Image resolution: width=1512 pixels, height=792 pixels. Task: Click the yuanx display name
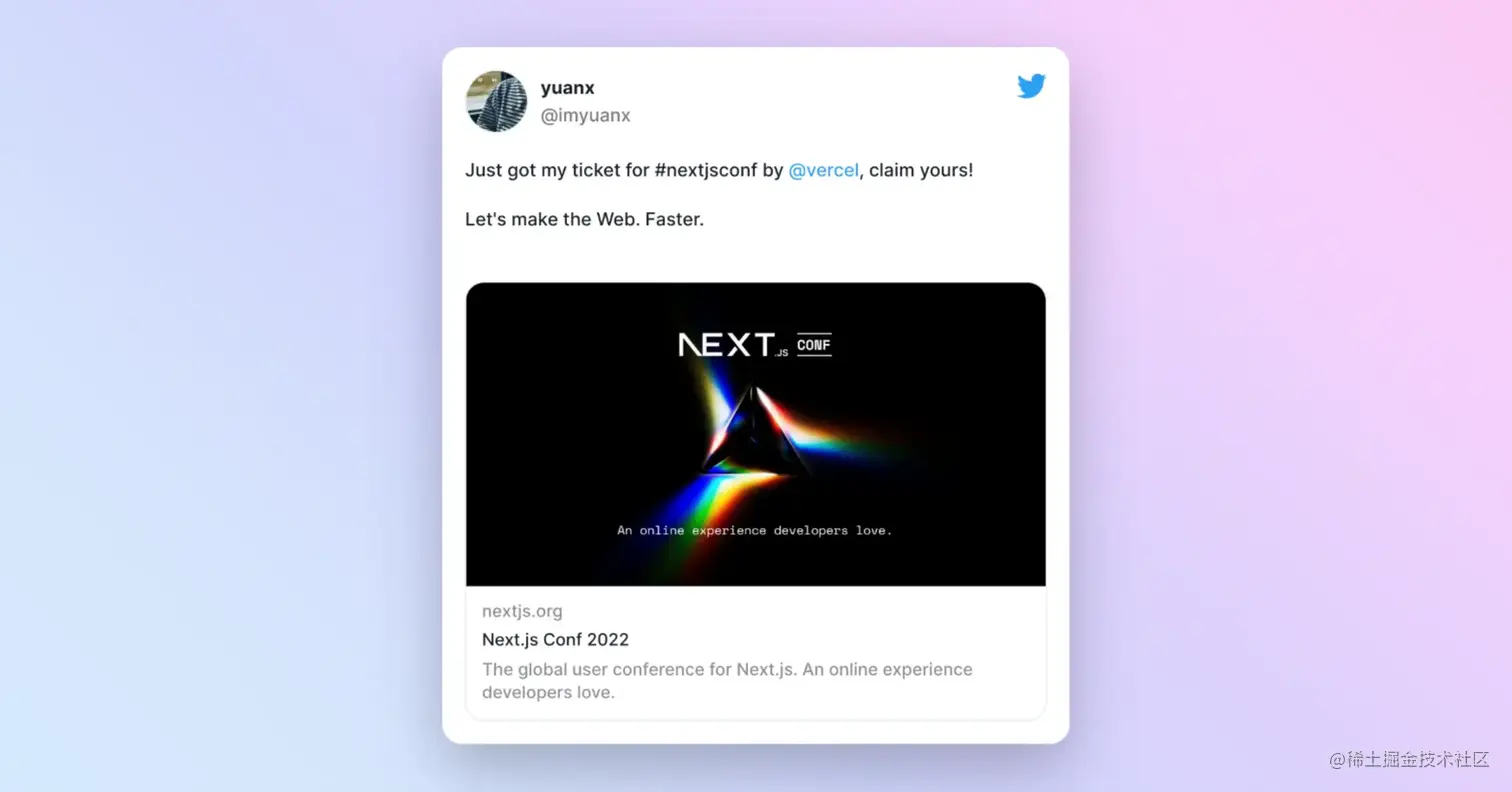[x=567, y=88]
